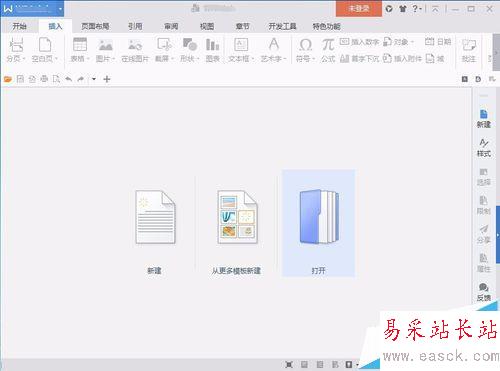Click the 文本框 text box icon
500x371 pixels.
pos(241,45)
